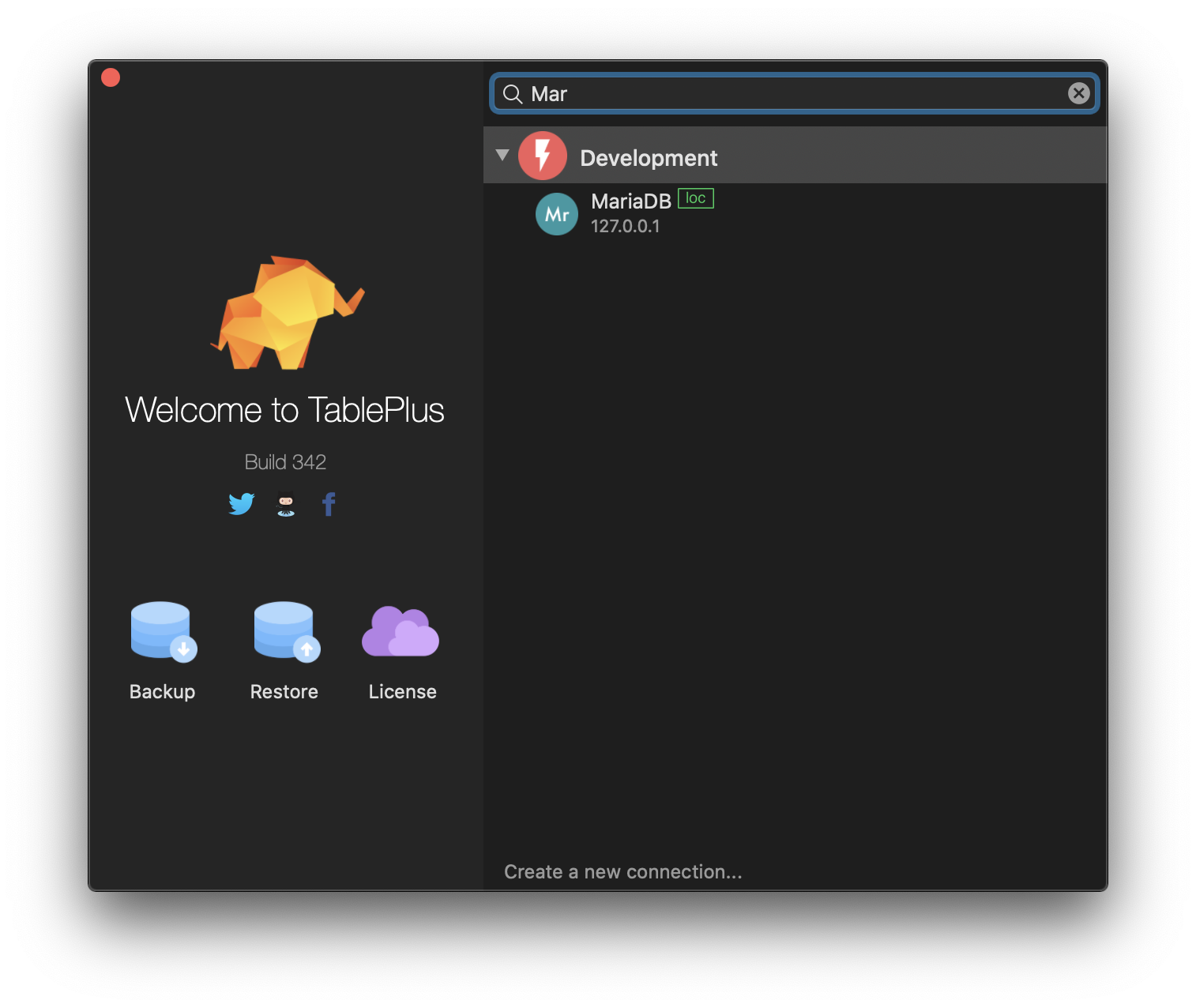The height and width of the screenshot is (1008, 1196).
Task: Click the magnifying glass search icon
Action: [513, 94]
